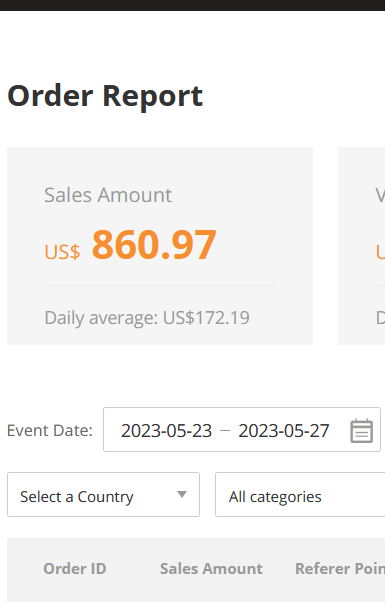Click the dash between the two dates
Image resolution: width=385 pixels, height=614 pixels.
225,431
